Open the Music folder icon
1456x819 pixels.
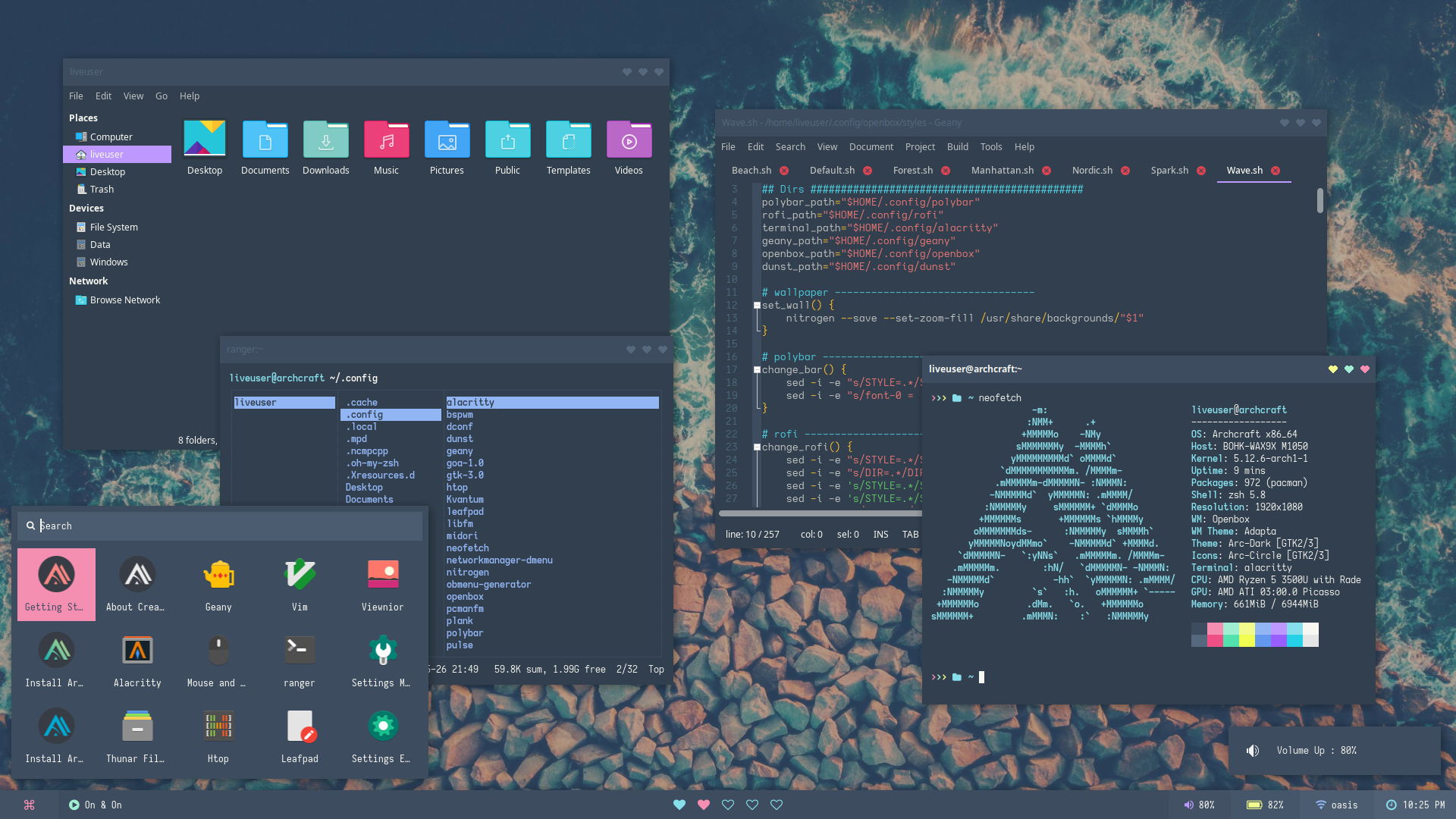386,140
